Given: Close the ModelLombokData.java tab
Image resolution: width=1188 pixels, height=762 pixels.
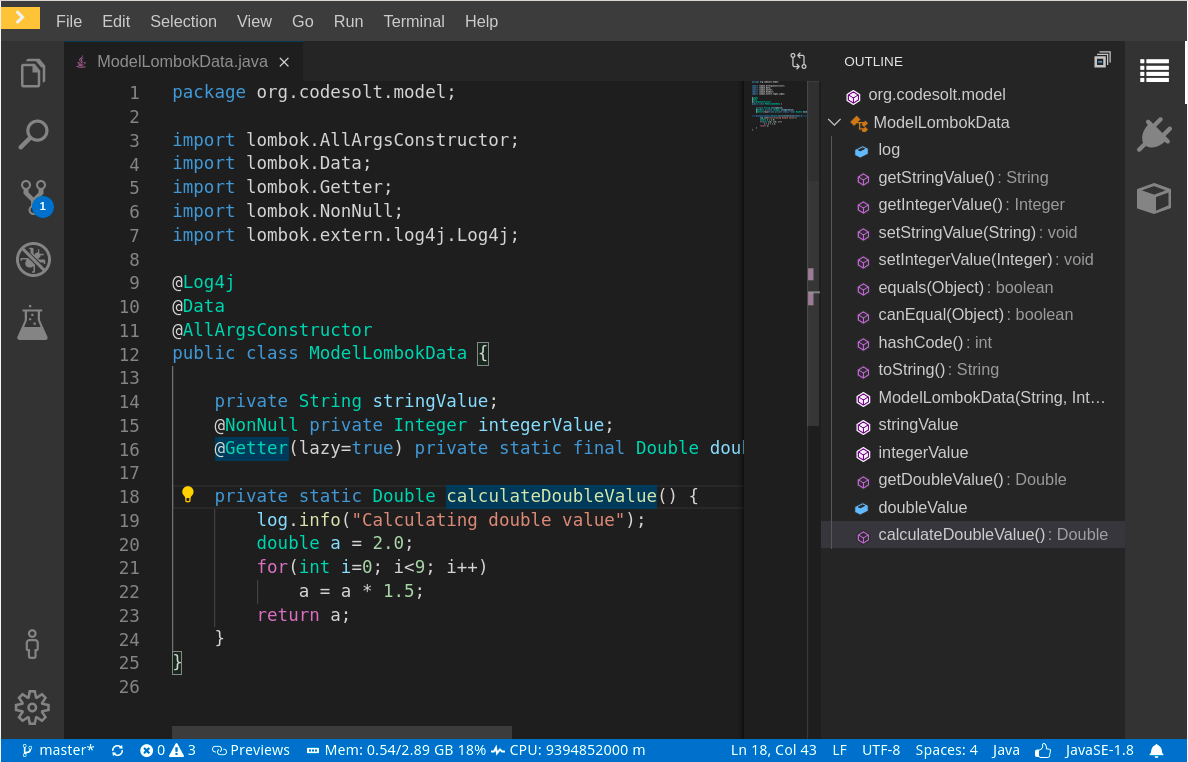Looking at the screenshot, I should pyautogui.click(x=284, y=62).
